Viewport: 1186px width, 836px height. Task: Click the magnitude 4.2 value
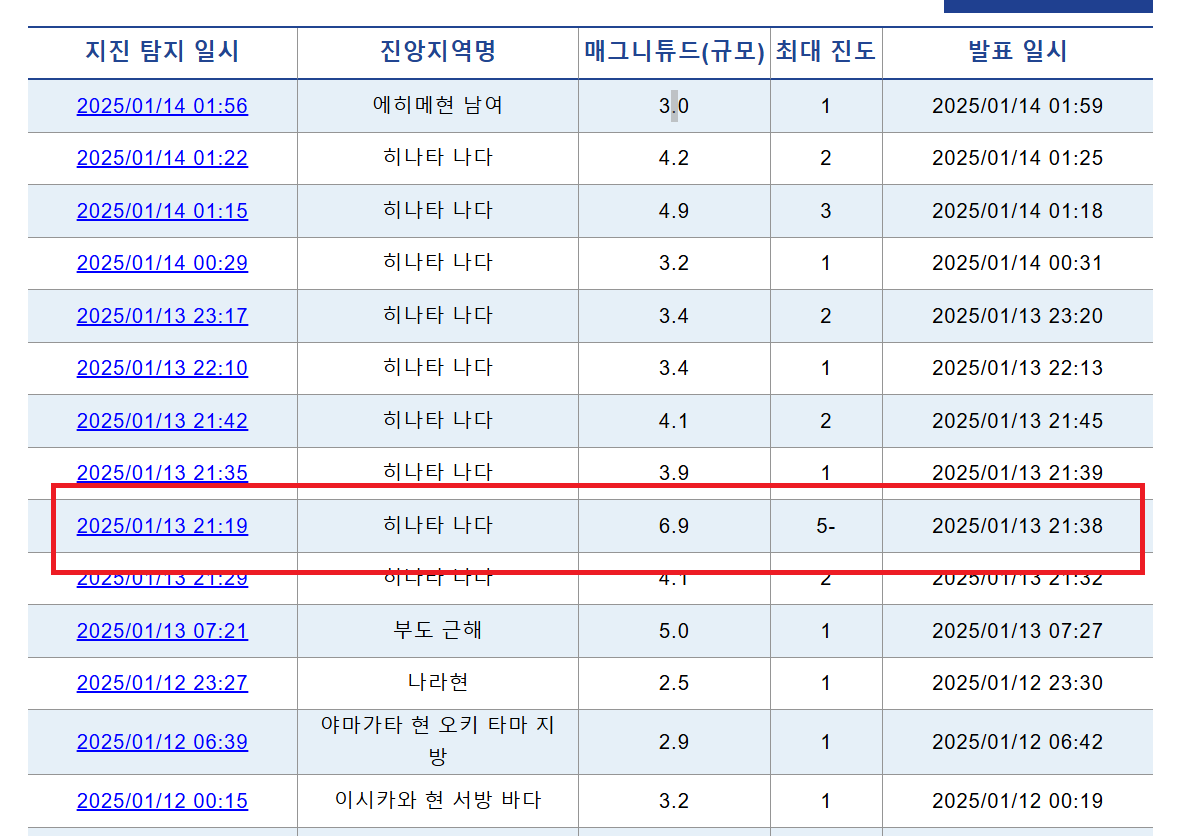(674, 158)
